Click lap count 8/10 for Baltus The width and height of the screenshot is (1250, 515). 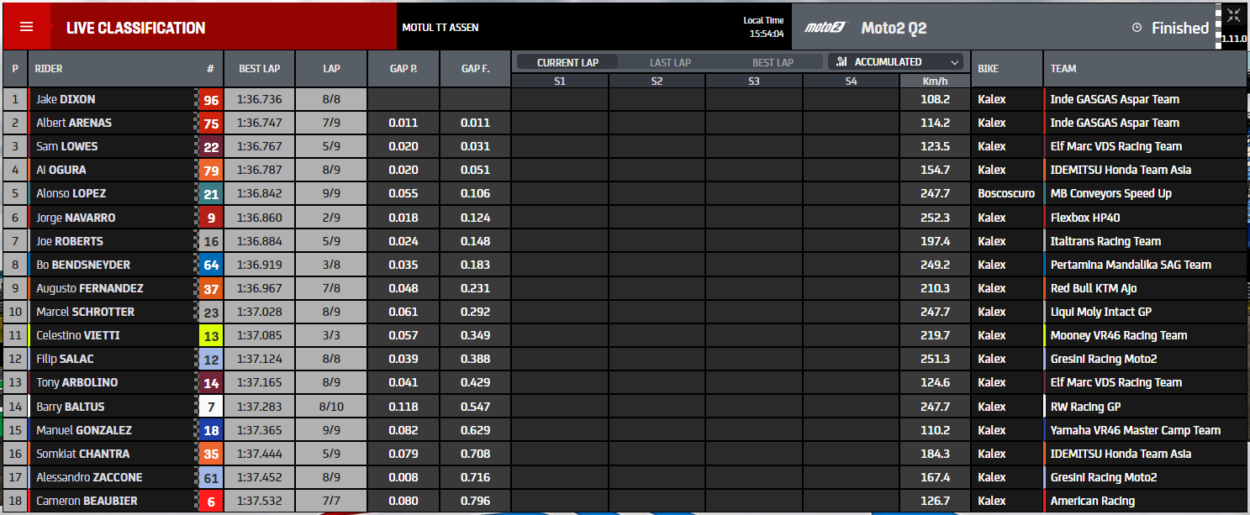(331, 407)
